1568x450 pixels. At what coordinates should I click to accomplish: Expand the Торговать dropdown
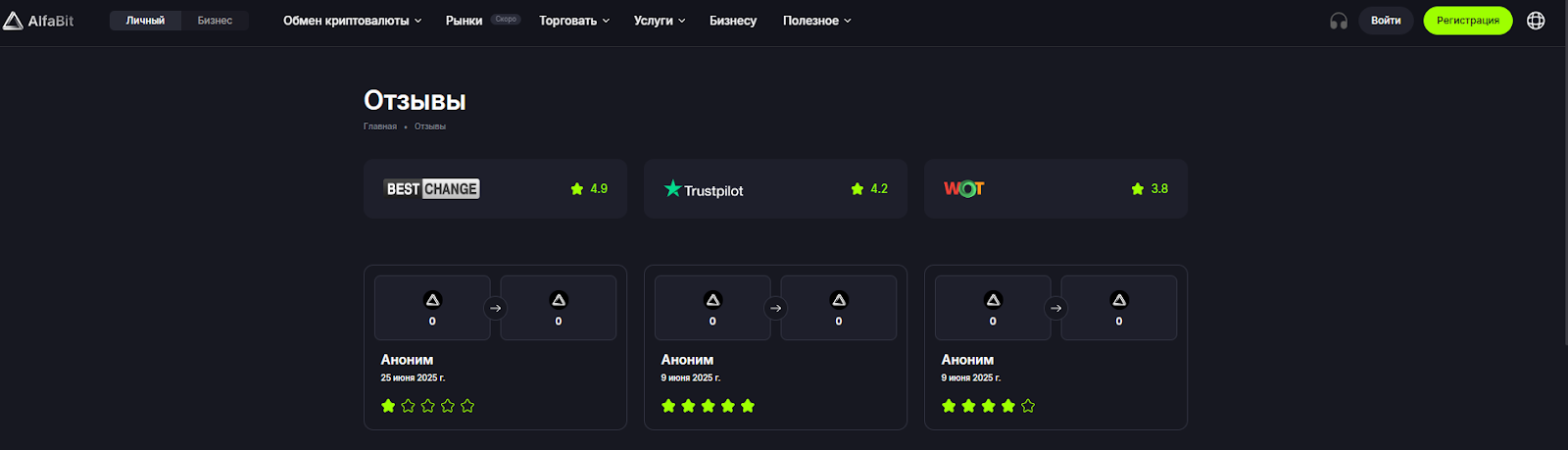tap(574, 21)
